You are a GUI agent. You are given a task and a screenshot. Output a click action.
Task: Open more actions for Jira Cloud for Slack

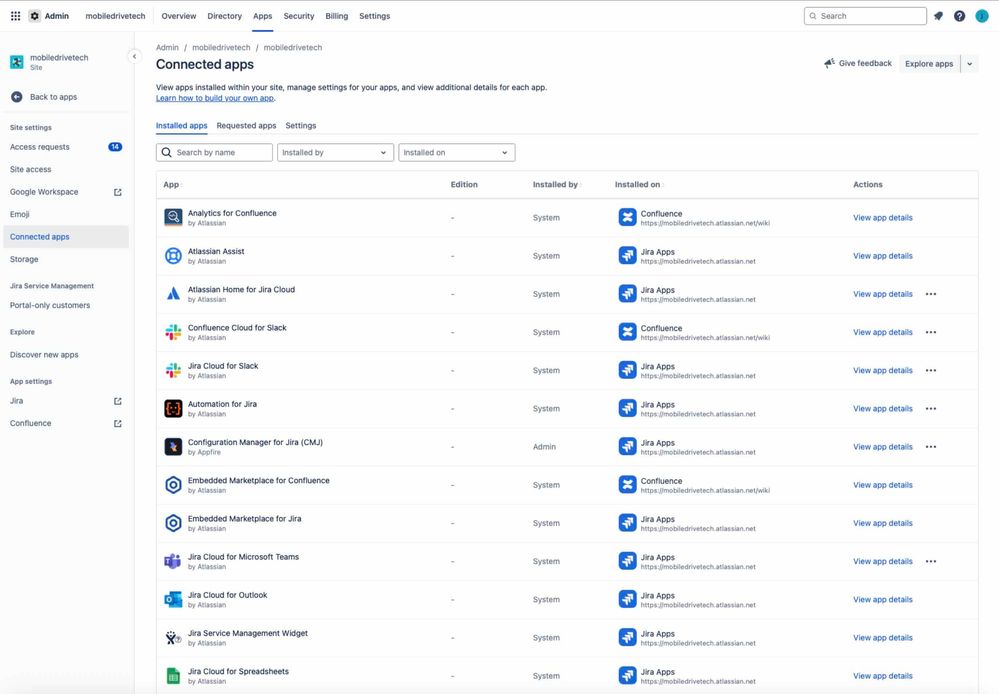(931, 370)
